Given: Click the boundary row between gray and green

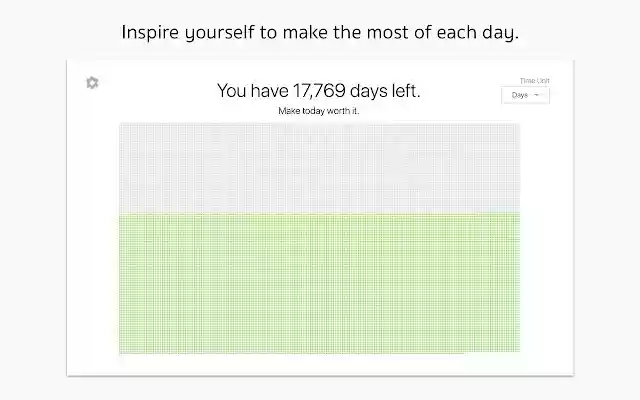Looking at the screenshot, I should [319, 213].
